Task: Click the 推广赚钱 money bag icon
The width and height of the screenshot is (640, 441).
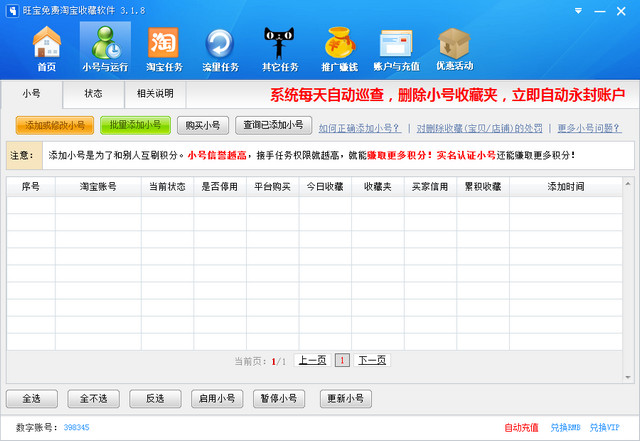Action: click(x=340, y=48)
